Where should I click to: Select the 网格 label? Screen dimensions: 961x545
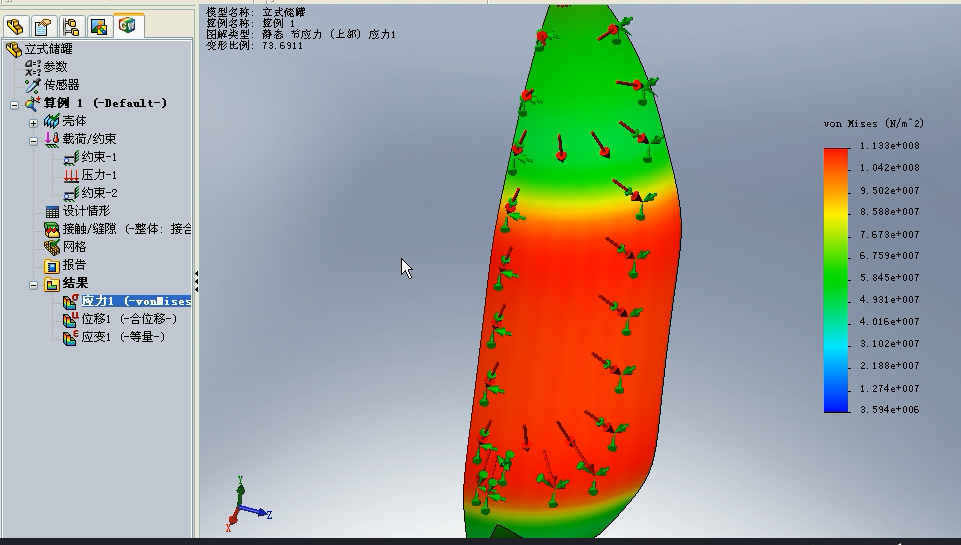pos(74,247)
